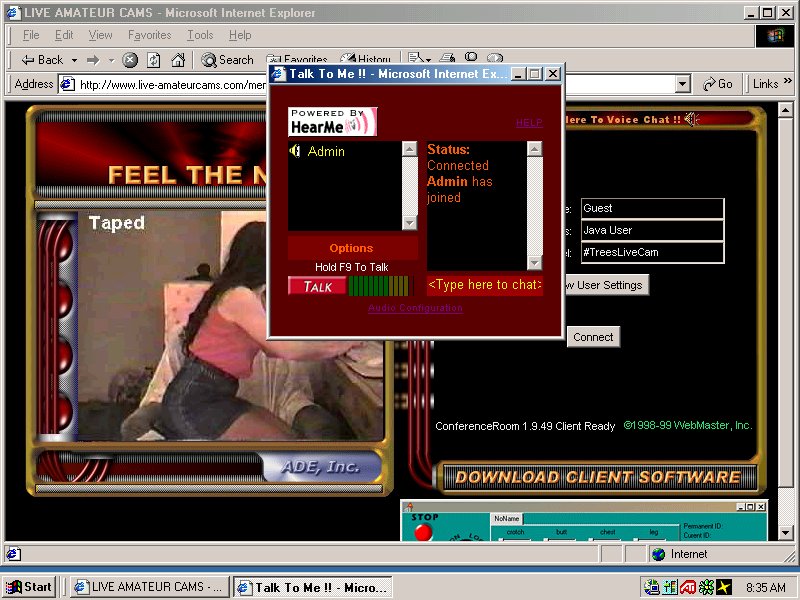800x600 pixels.
Task: Open Options in the voice chat popup
Action: (351, 248)
